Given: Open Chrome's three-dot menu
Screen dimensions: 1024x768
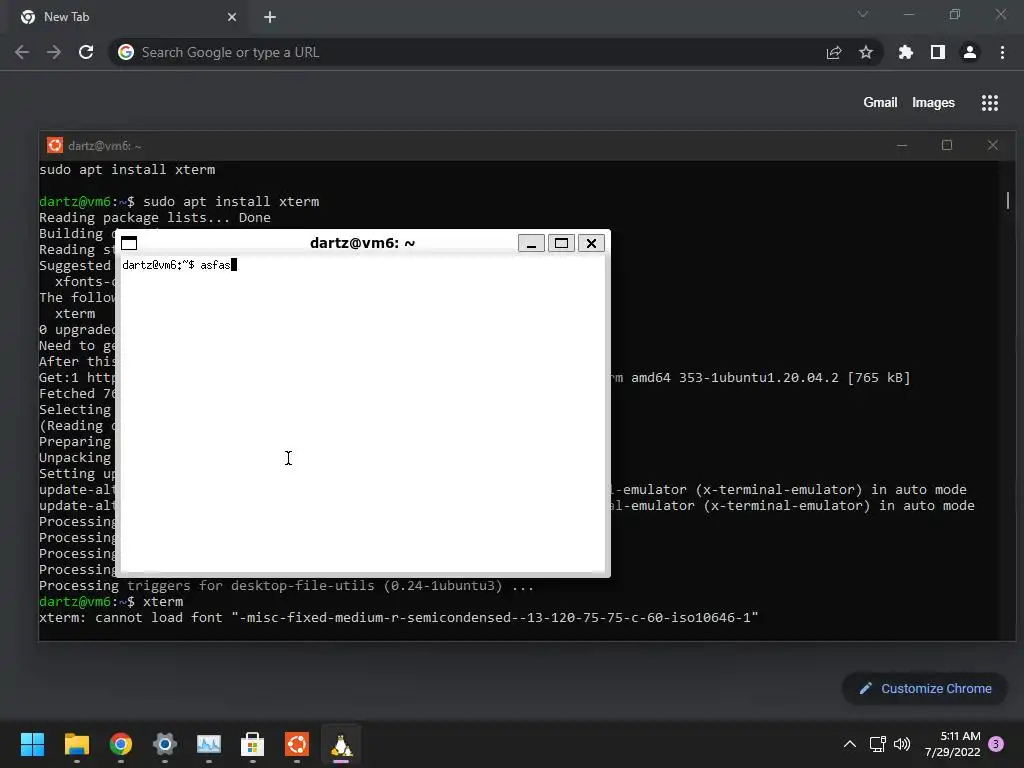Looking at the screenshot, I should (x=1002, y=52).
